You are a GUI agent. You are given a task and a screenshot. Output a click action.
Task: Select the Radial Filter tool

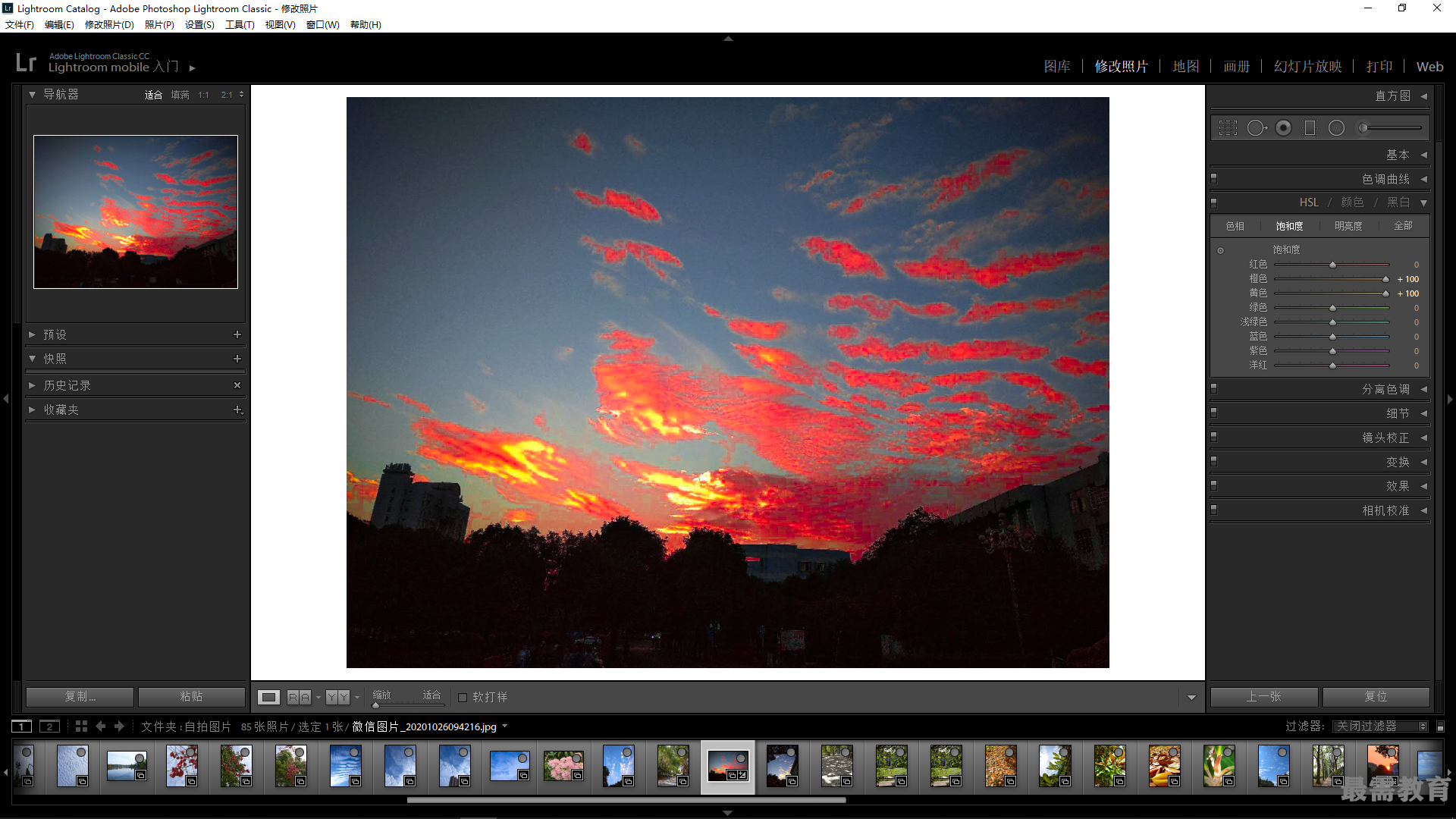(1336, 128)
